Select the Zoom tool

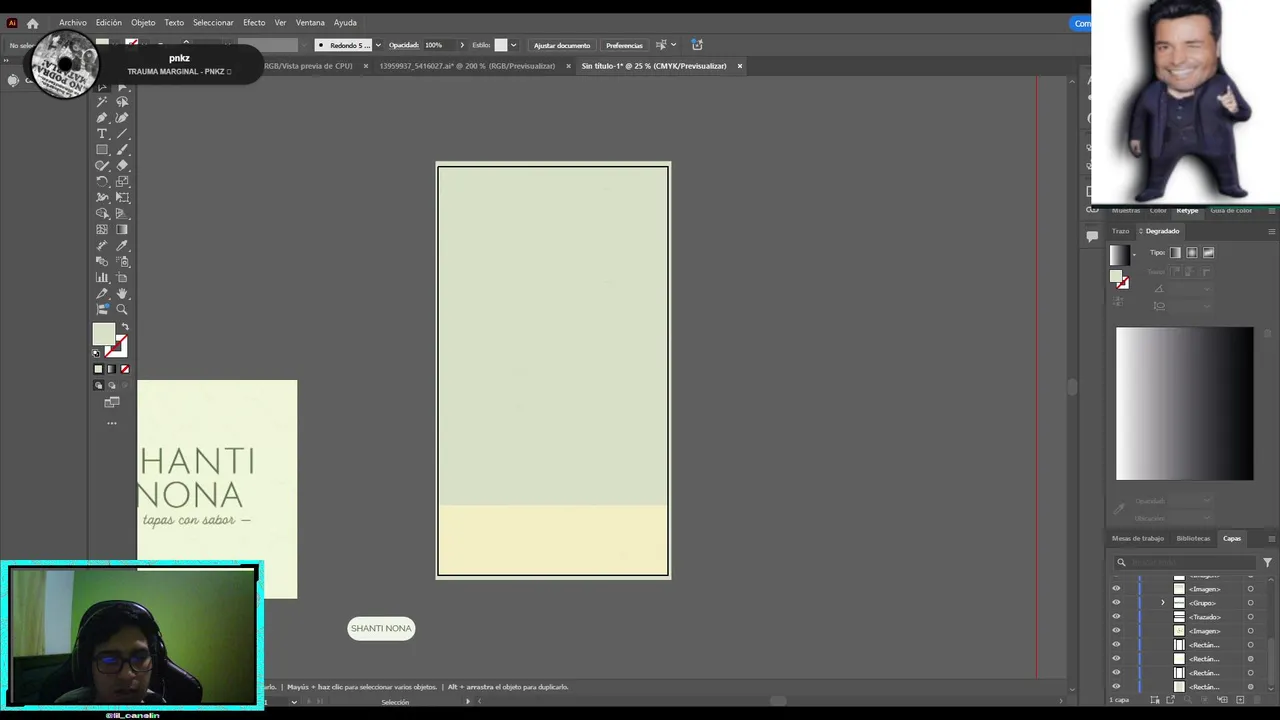(x=122, y=310)
